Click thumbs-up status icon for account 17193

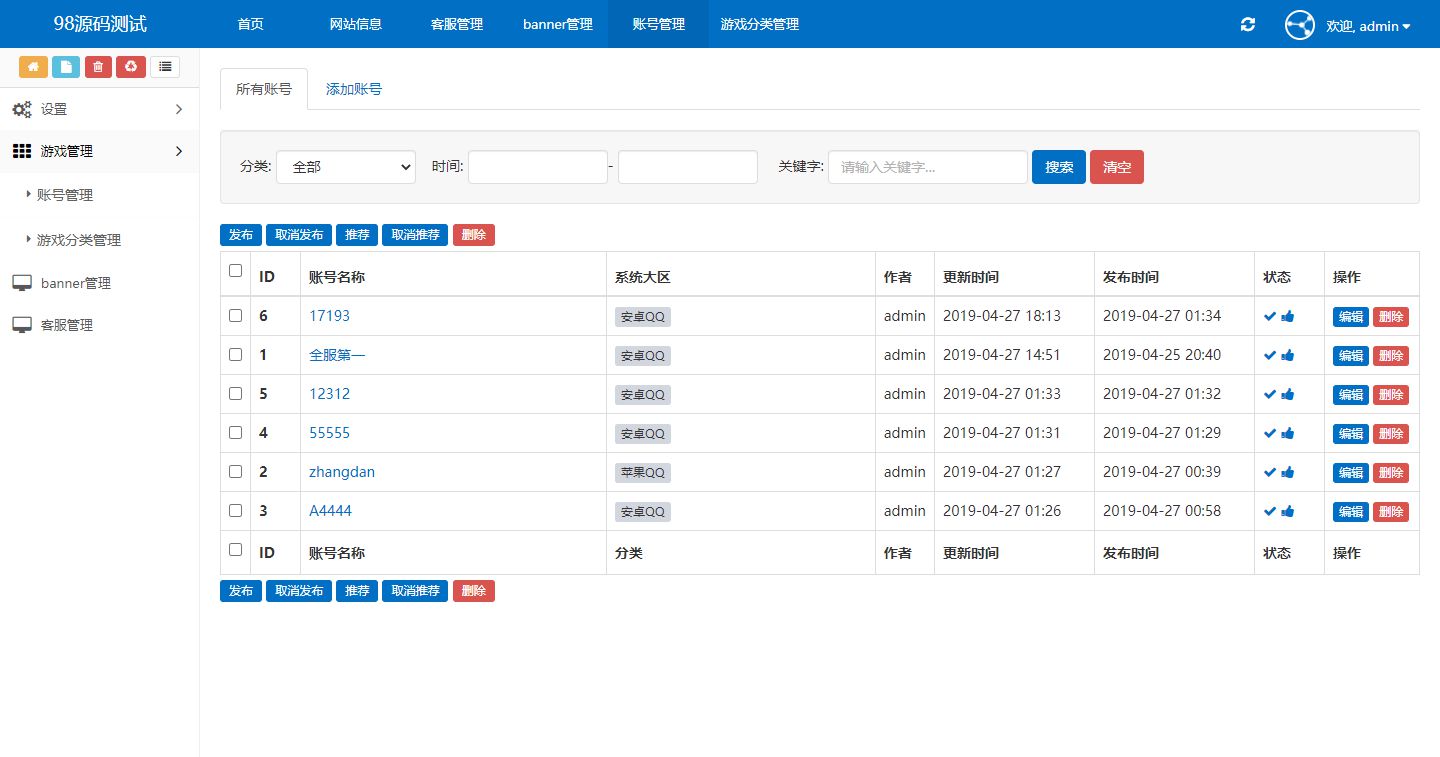click(x=1288, y=316)
